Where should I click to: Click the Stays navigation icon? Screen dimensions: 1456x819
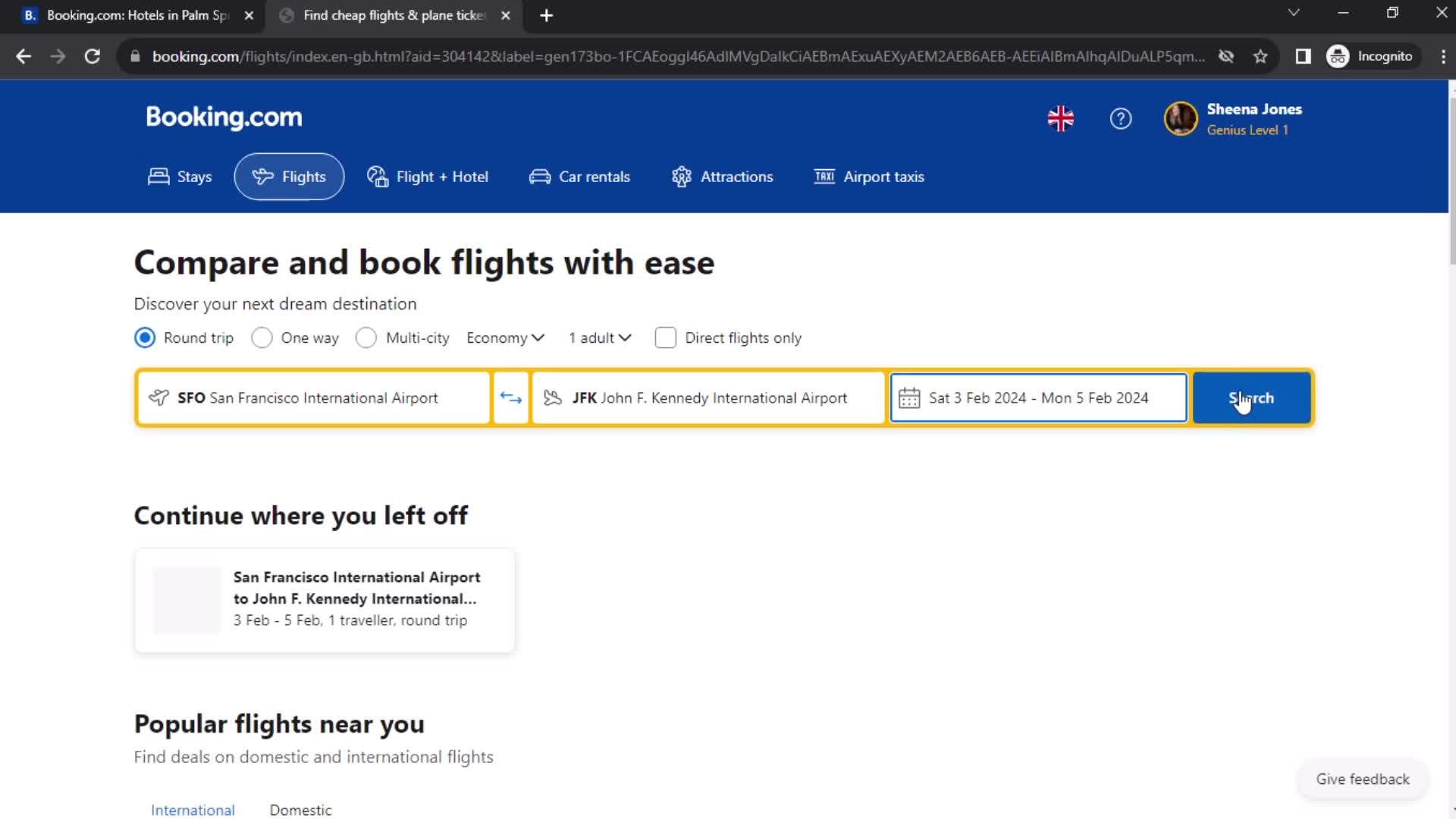pos(157,176)
